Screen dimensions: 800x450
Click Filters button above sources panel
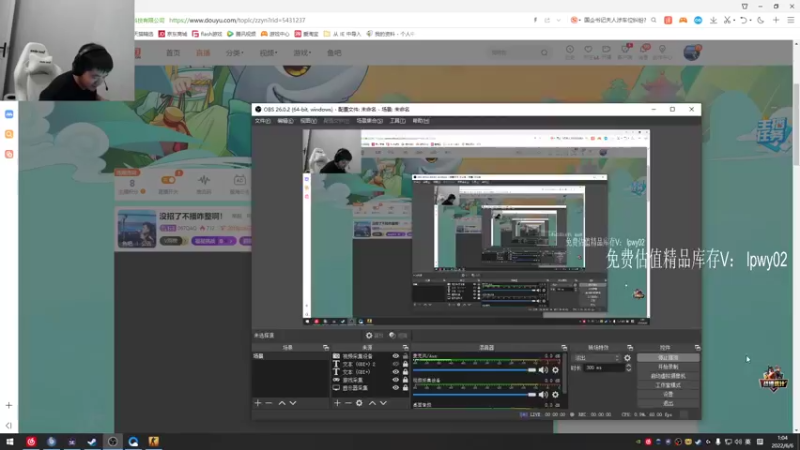point(398,336)
